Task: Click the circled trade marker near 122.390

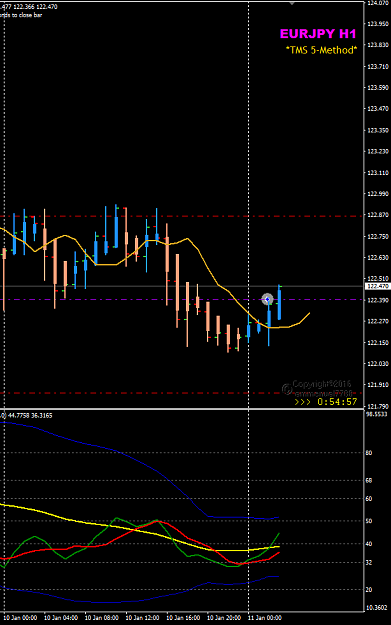Action: (x=267, y=299)
